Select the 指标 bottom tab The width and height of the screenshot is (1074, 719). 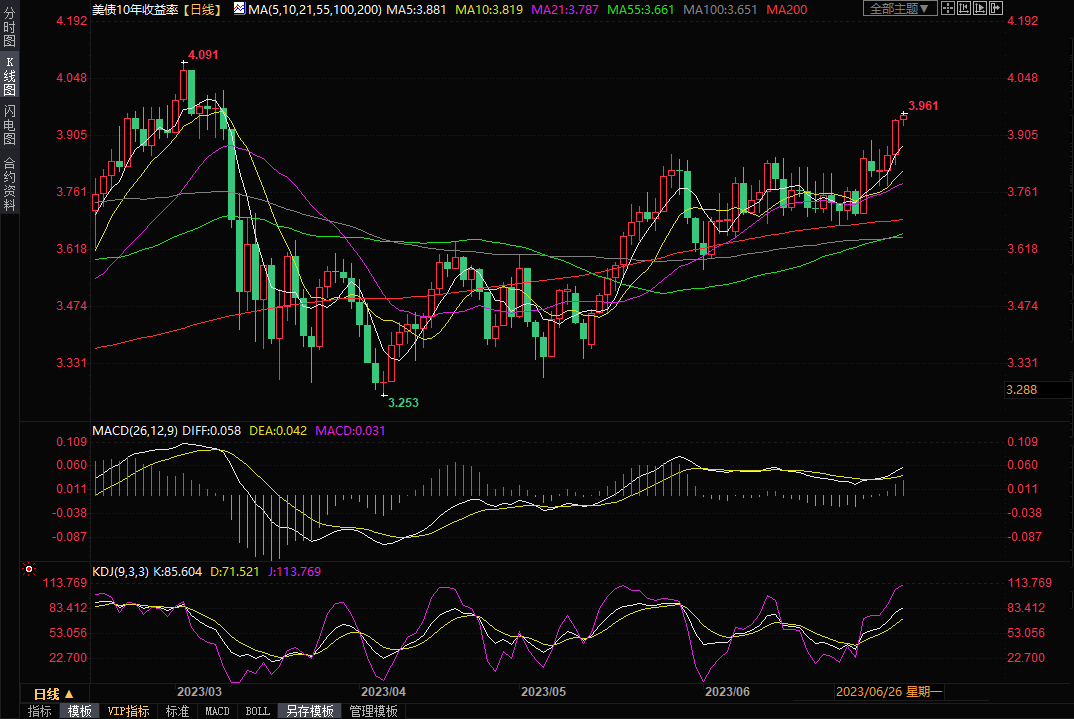(40, 711)
